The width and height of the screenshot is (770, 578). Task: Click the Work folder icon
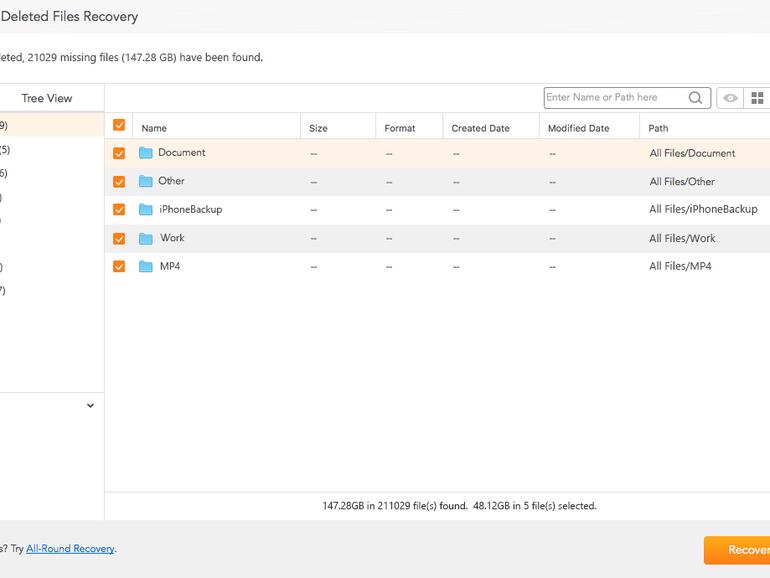(x=146, y=238)
